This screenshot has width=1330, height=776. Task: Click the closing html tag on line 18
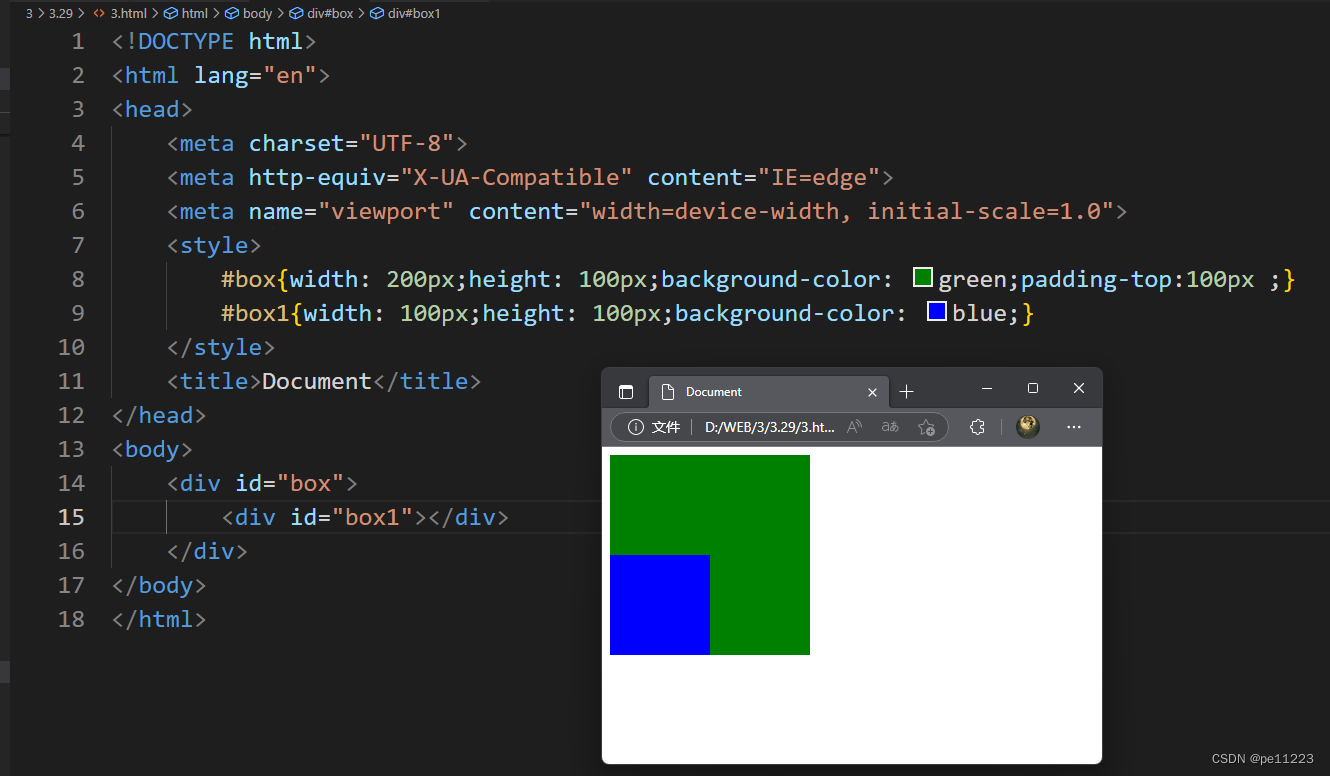(159, 619)
